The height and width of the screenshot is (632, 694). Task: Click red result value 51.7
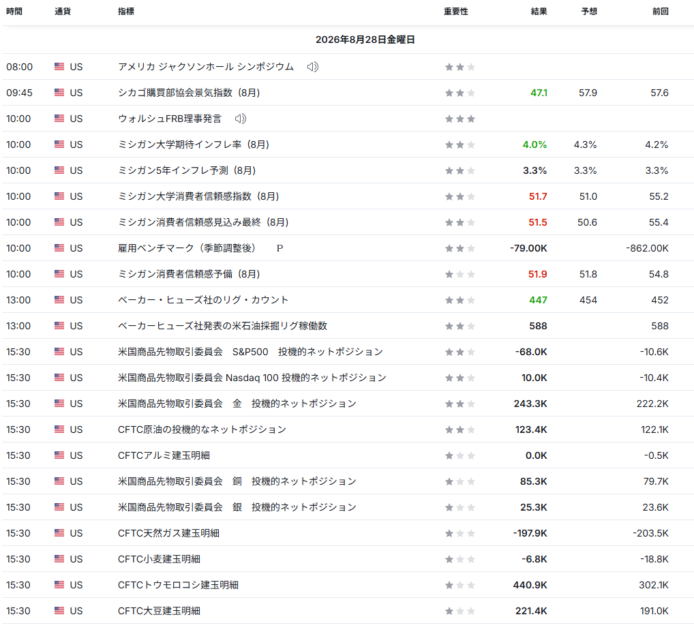tap(538, 197)
